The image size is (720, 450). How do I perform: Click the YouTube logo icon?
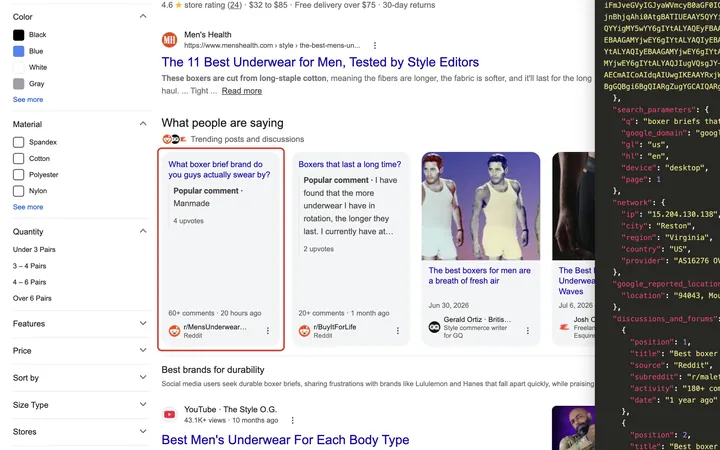(x=169, y=415)
